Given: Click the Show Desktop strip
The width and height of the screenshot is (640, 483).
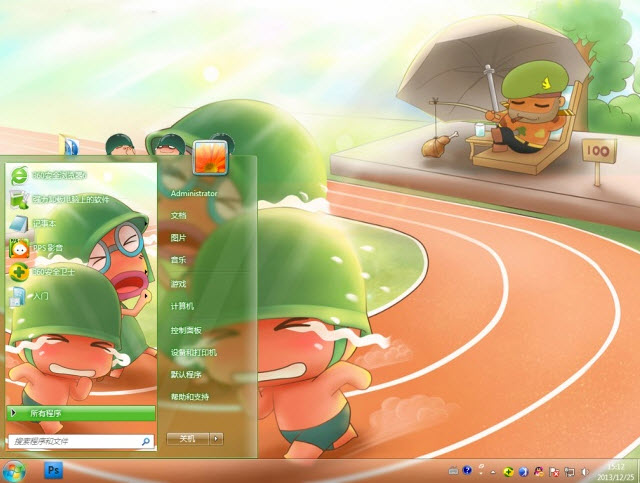Looking at the screenshot, I should tap(638, 471).
